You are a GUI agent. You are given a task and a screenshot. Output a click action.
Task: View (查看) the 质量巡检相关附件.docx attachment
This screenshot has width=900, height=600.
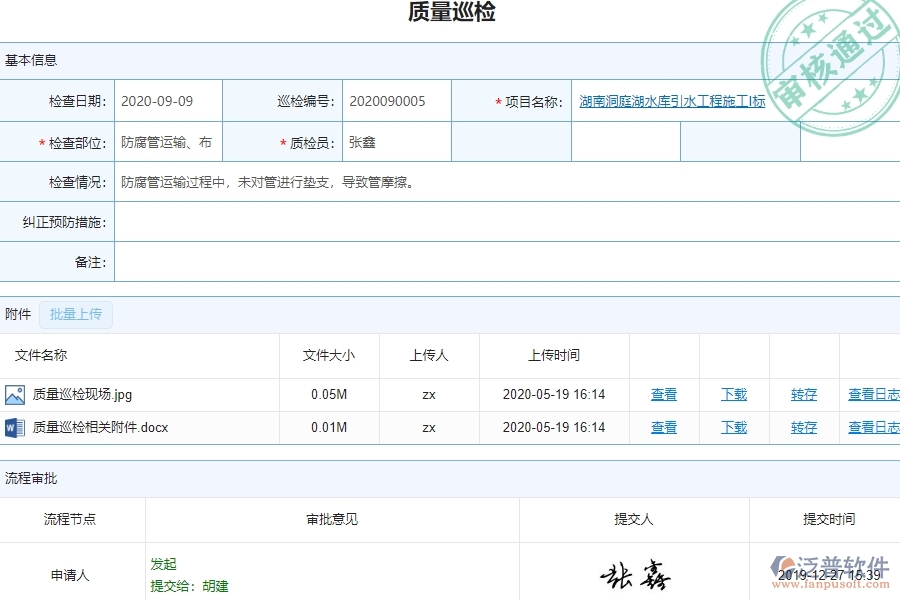[663, 427]
